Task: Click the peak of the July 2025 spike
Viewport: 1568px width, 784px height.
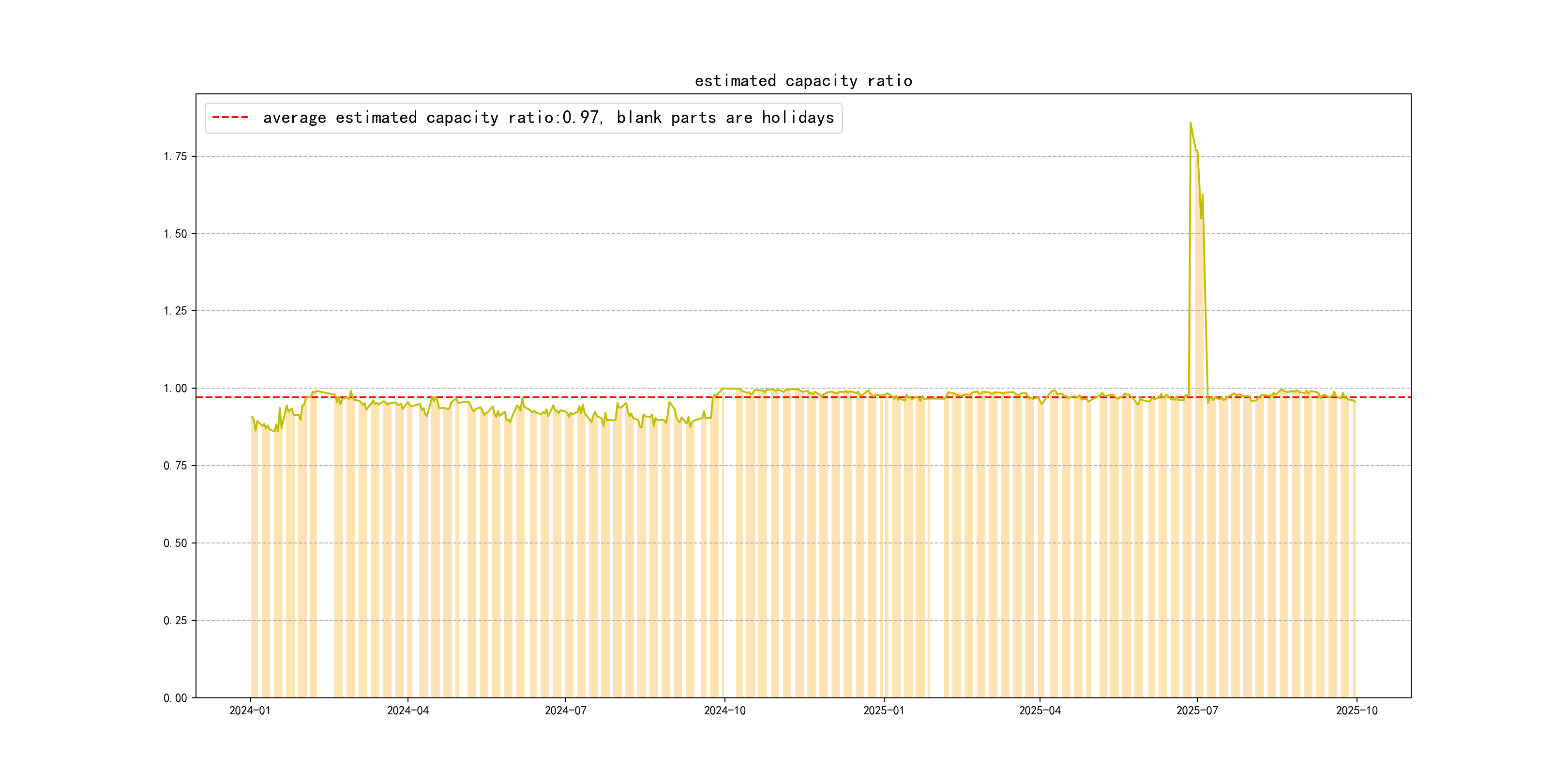Action: point(1191,123)
